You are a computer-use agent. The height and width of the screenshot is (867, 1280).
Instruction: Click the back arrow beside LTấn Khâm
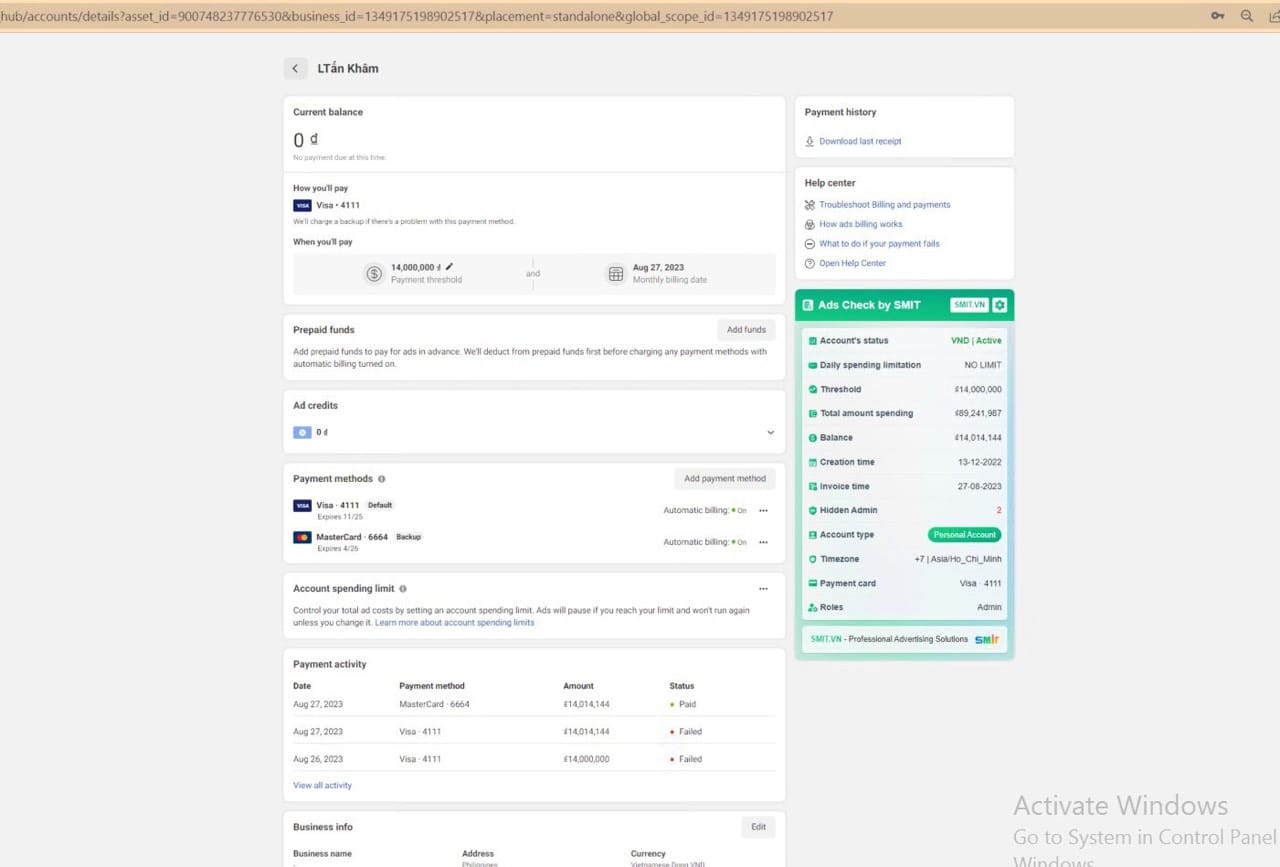coord(295,68)
